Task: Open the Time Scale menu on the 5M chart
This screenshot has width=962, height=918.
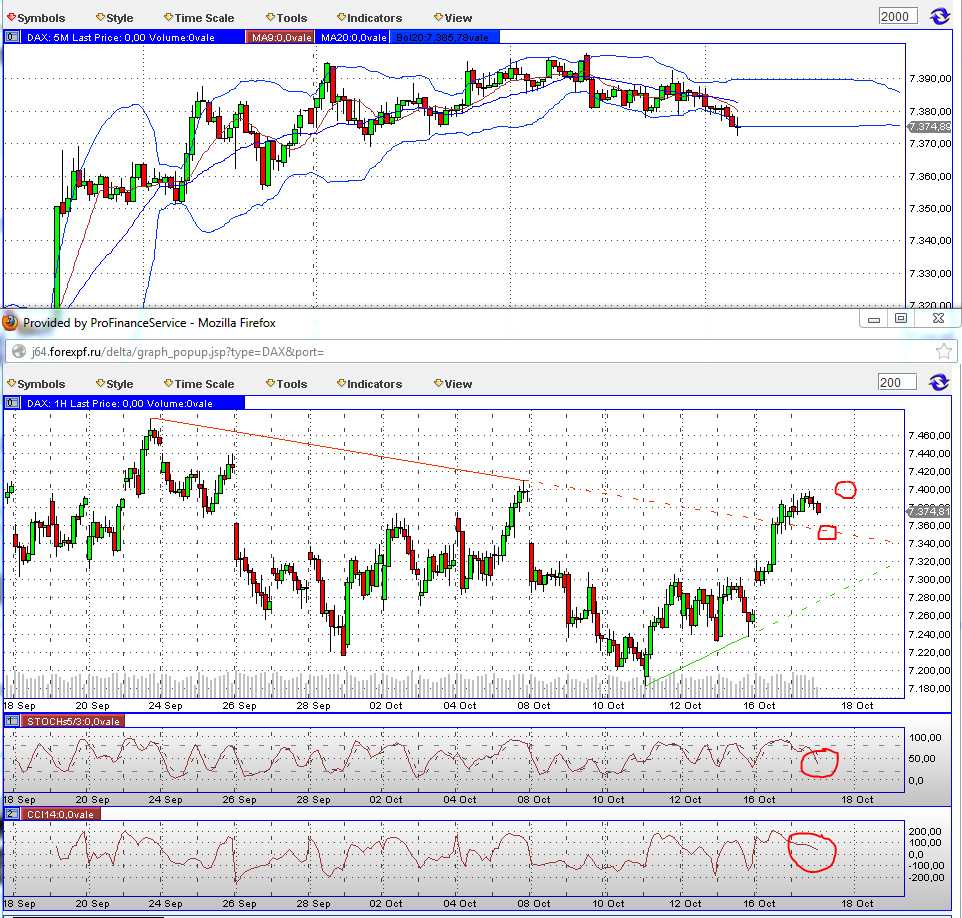Action: [198, 16]
